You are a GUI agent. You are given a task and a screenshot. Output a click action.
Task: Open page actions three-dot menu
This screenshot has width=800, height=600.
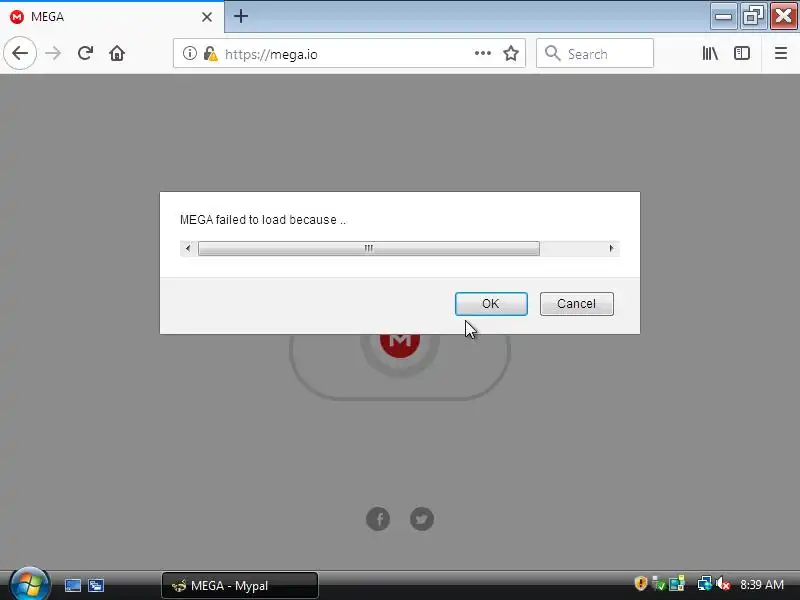483,53
